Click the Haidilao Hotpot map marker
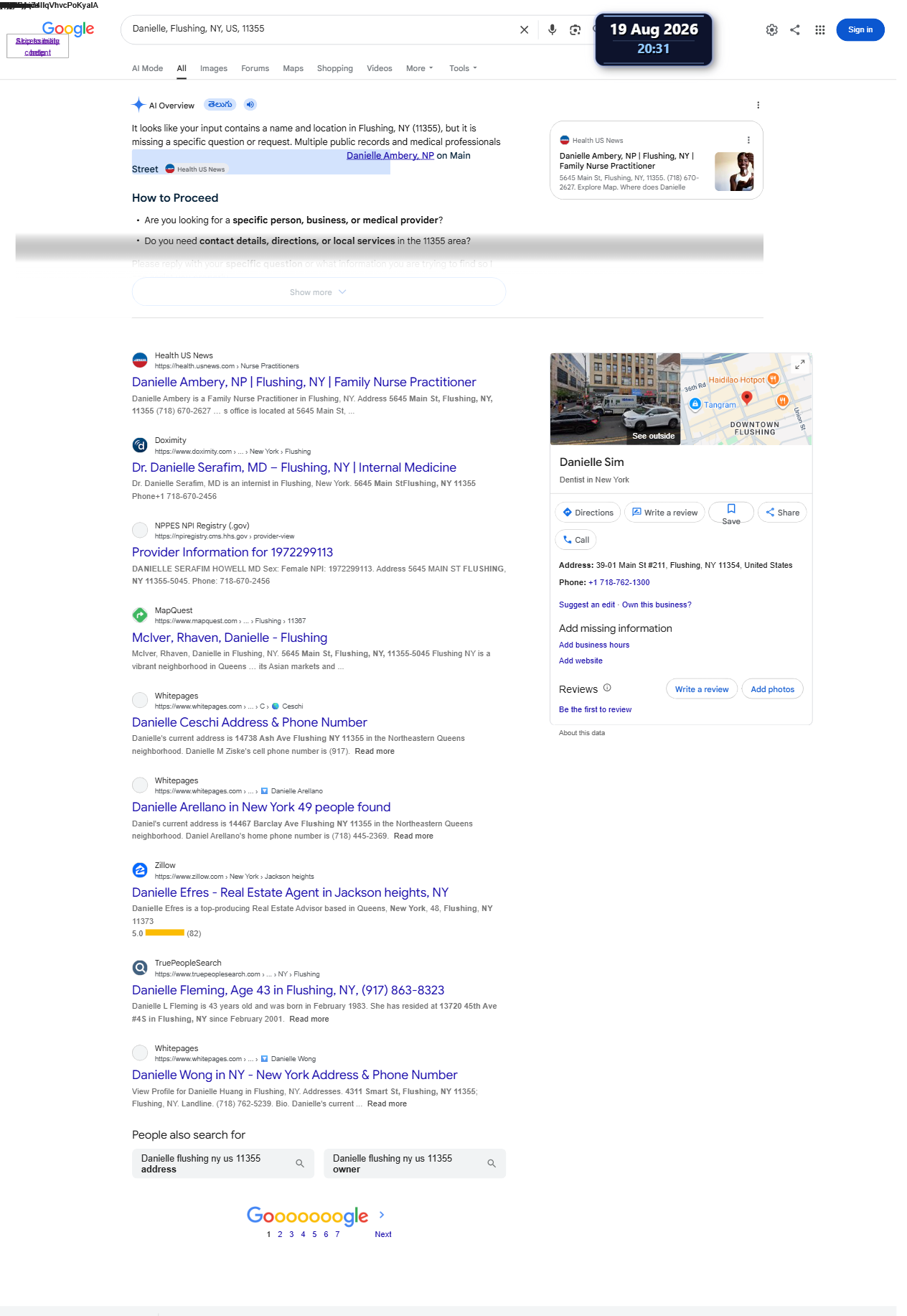This screenshot has height=1316, width=907. 773,378
